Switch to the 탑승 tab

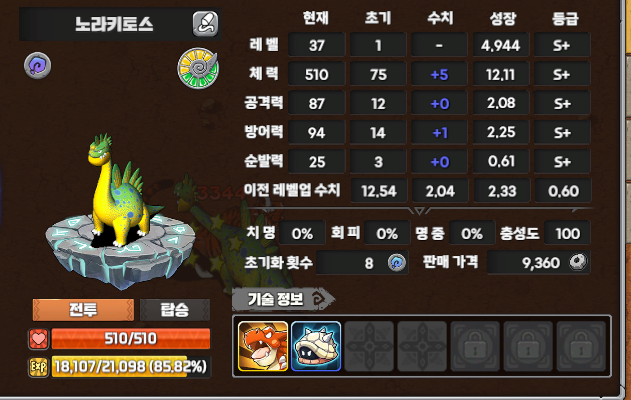175,310
